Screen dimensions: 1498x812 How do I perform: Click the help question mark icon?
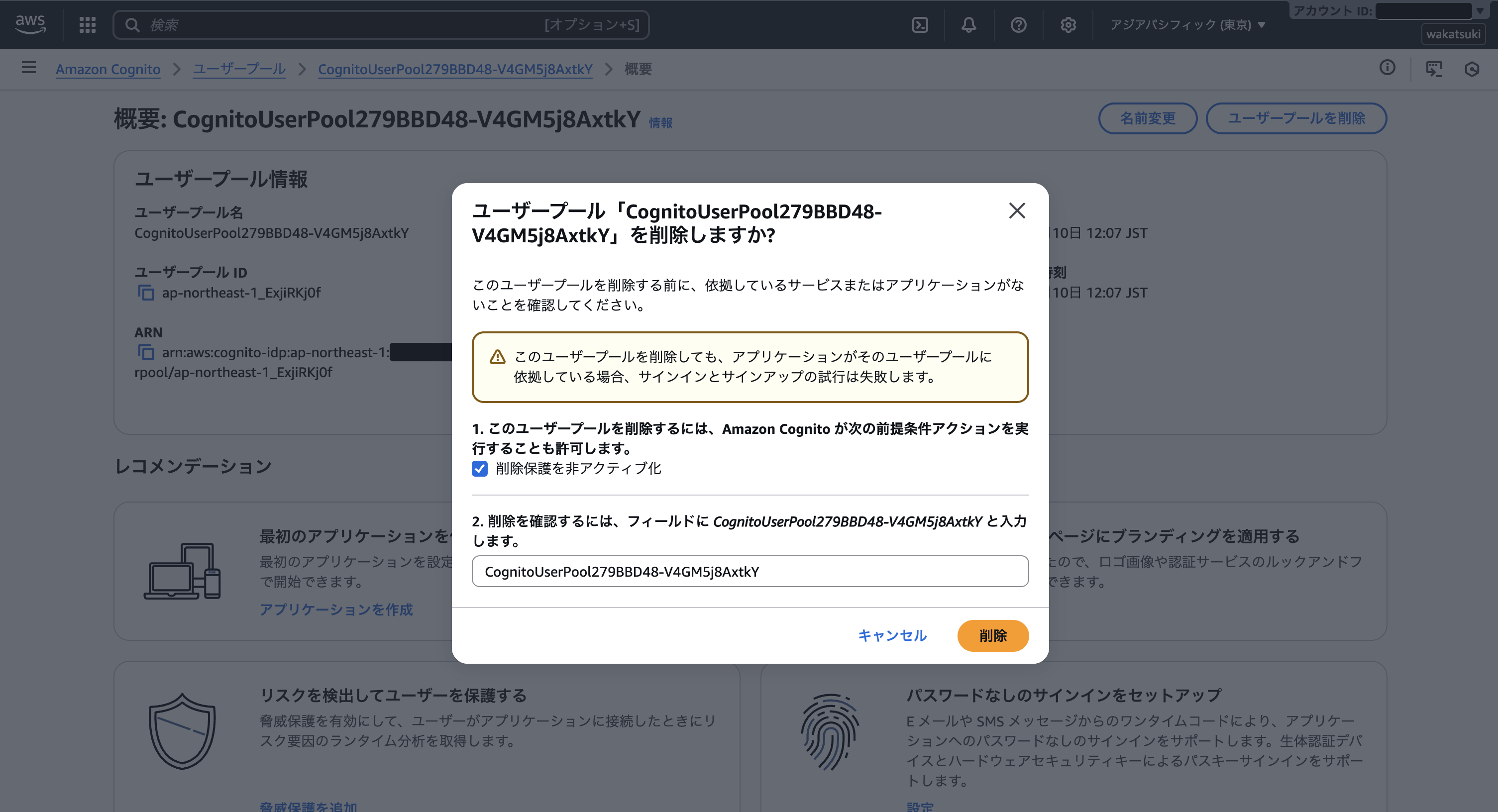(1018, 24)
